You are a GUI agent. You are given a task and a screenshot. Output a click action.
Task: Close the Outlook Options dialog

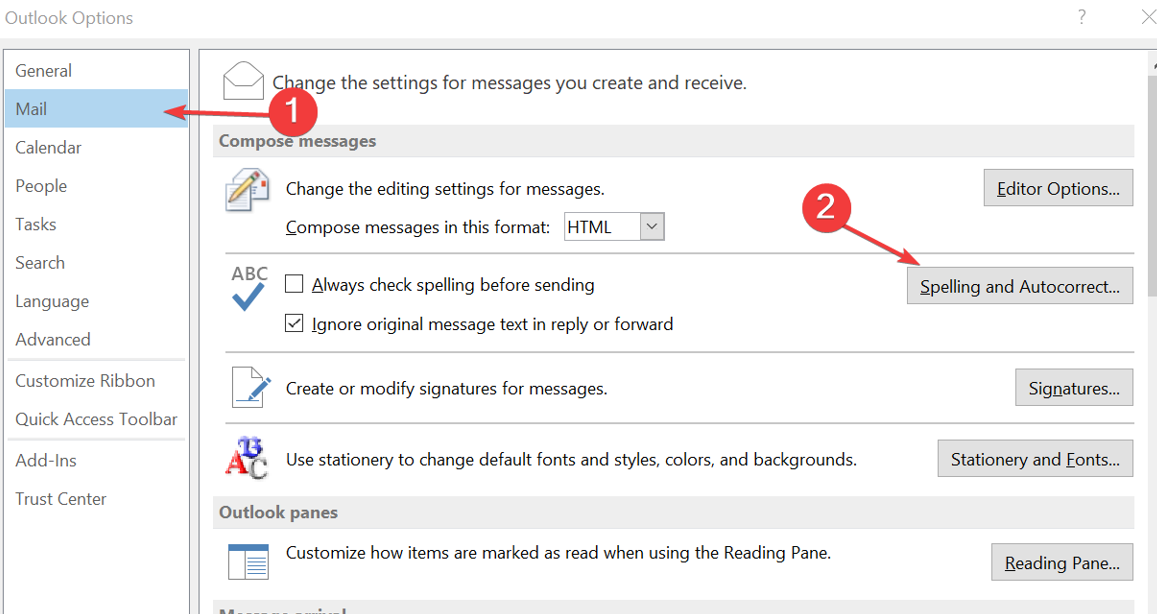click(x=1148, y=17)
